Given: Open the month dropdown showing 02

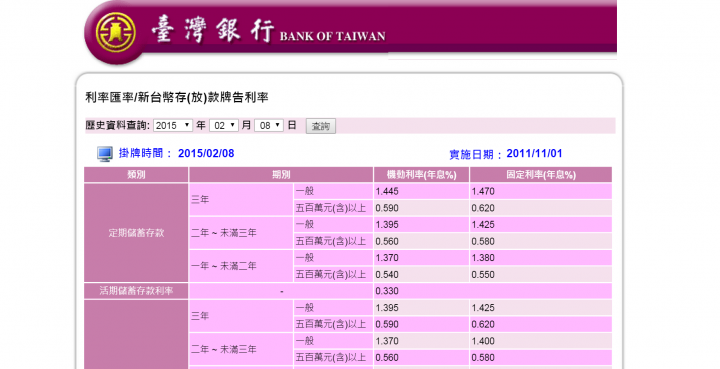Looking at the screenshot, I should coord(224,125).
